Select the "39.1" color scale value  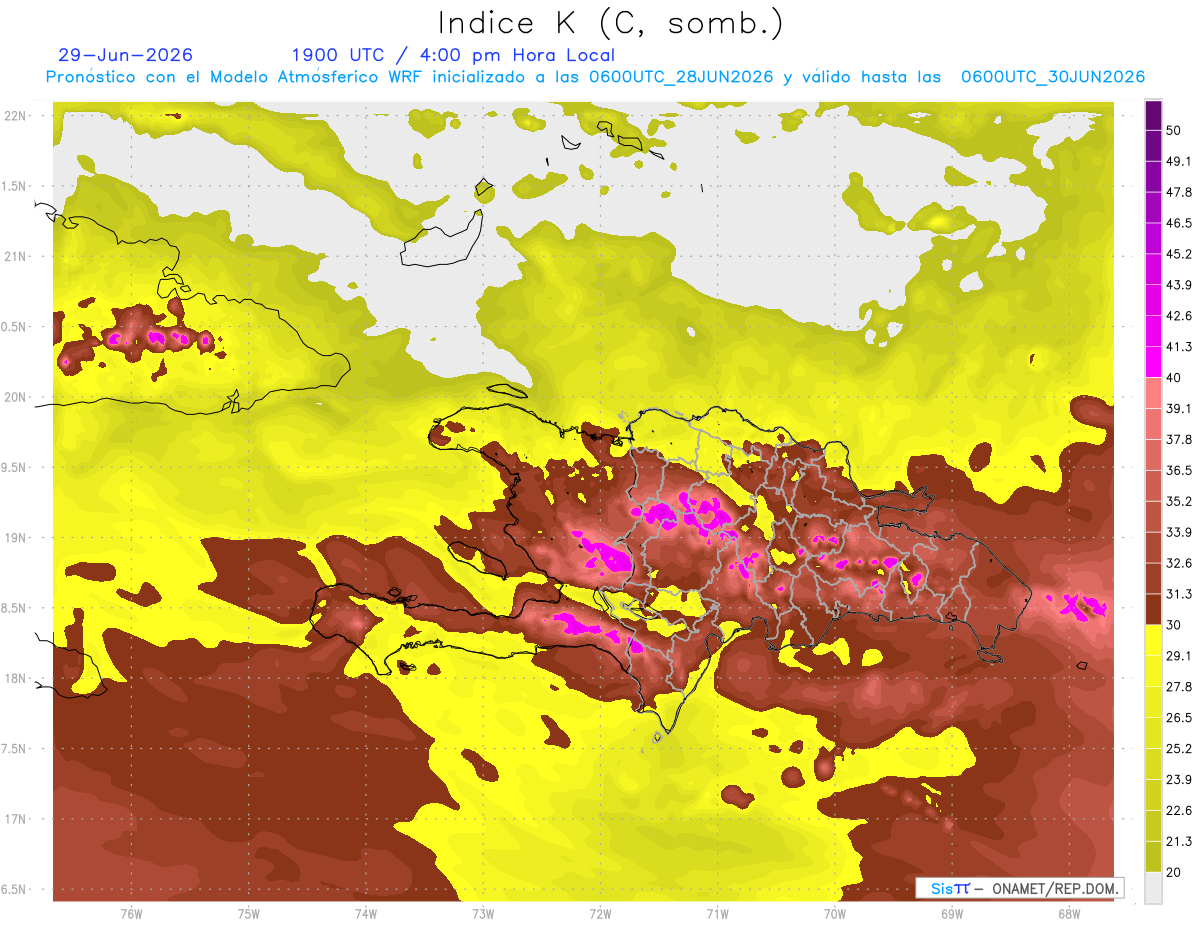point(1178,409)
